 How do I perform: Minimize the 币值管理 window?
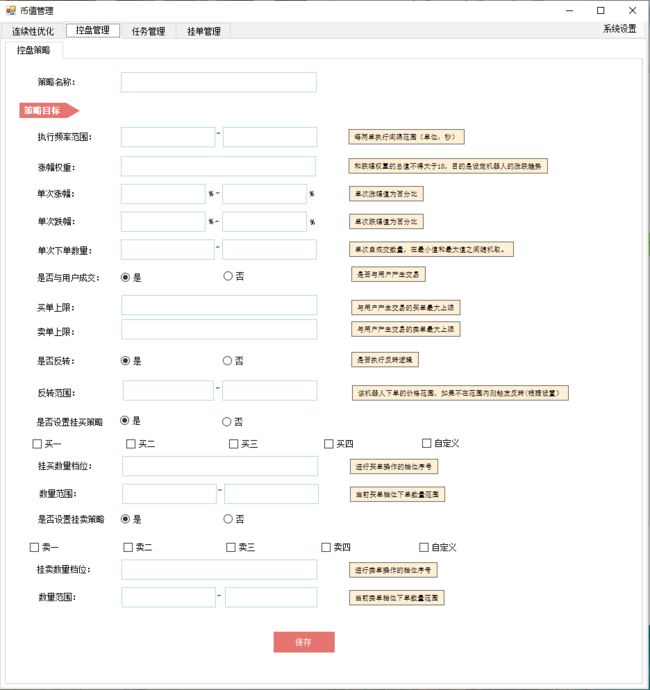pos(569,11)
